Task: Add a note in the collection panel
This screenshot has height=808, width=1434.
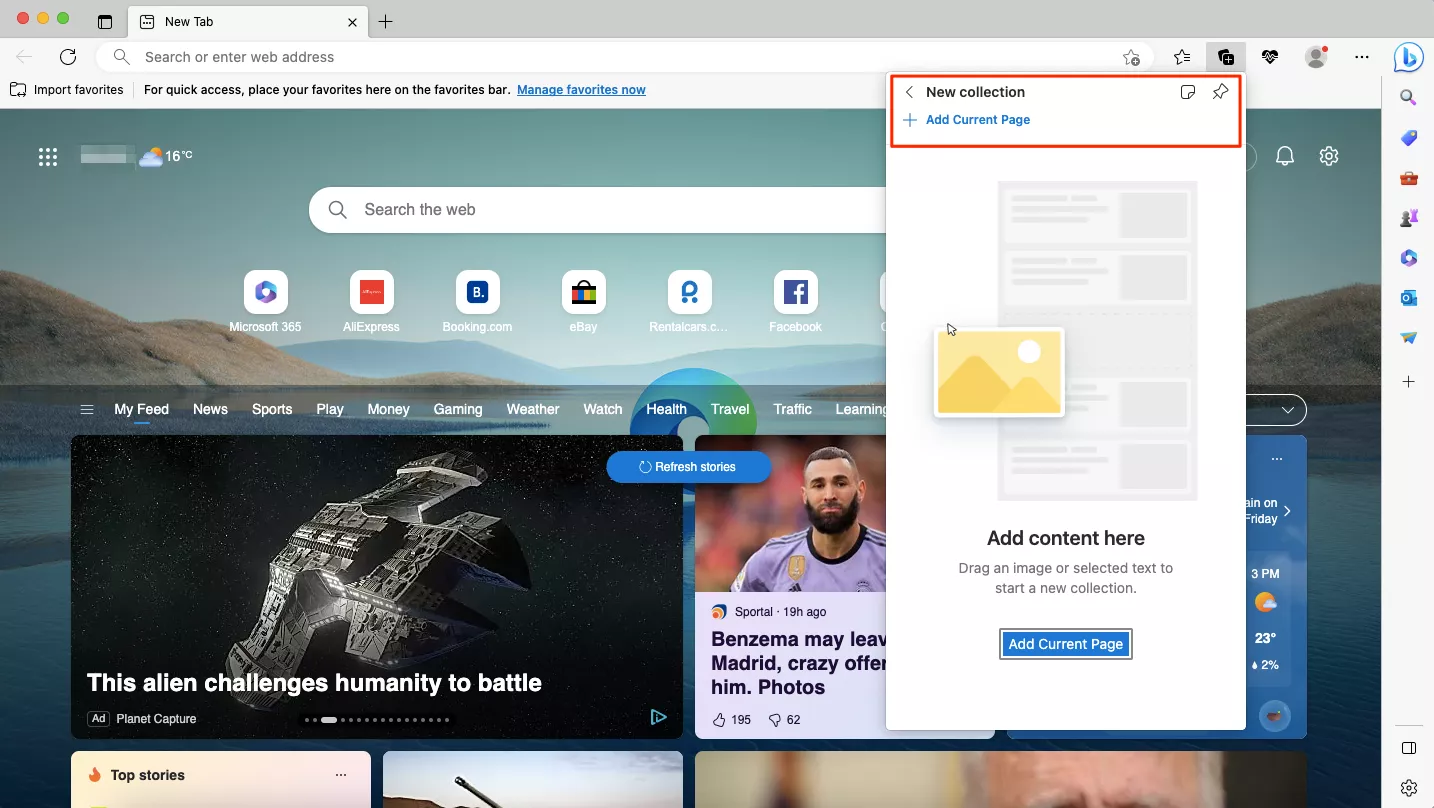Action: 1187,92
